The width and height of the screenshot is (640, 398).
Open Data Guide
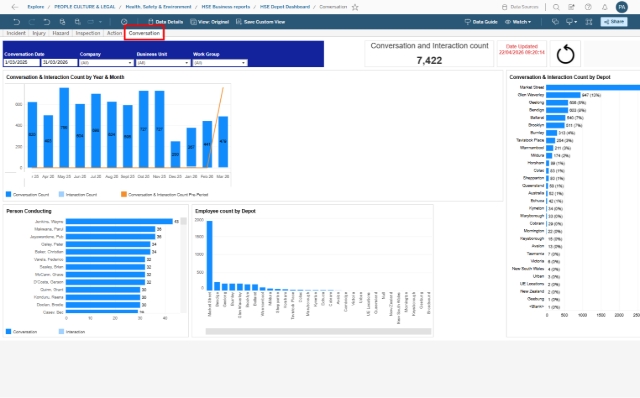tap(481, 22)
